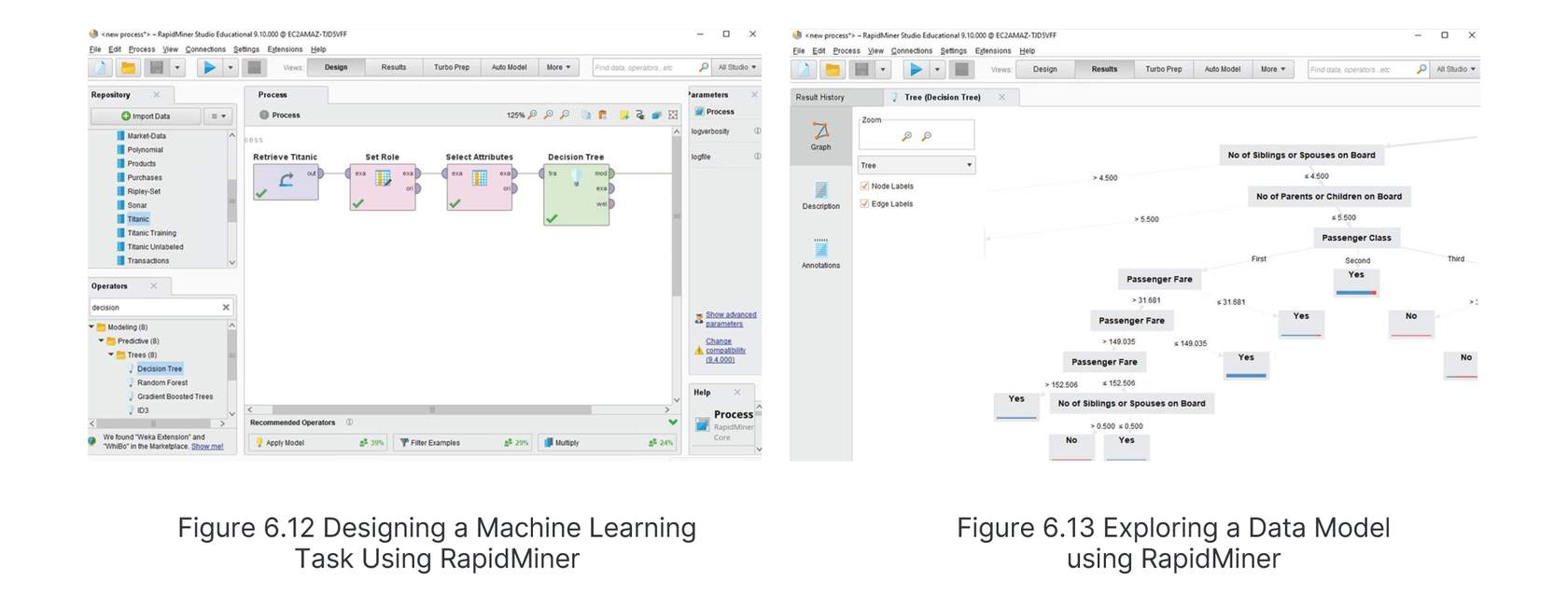Image resolution: width=1568 pixels, height=610 pixels.
Task: Open Save dropdown arrow in left window
Action: (x=177, y=67)
